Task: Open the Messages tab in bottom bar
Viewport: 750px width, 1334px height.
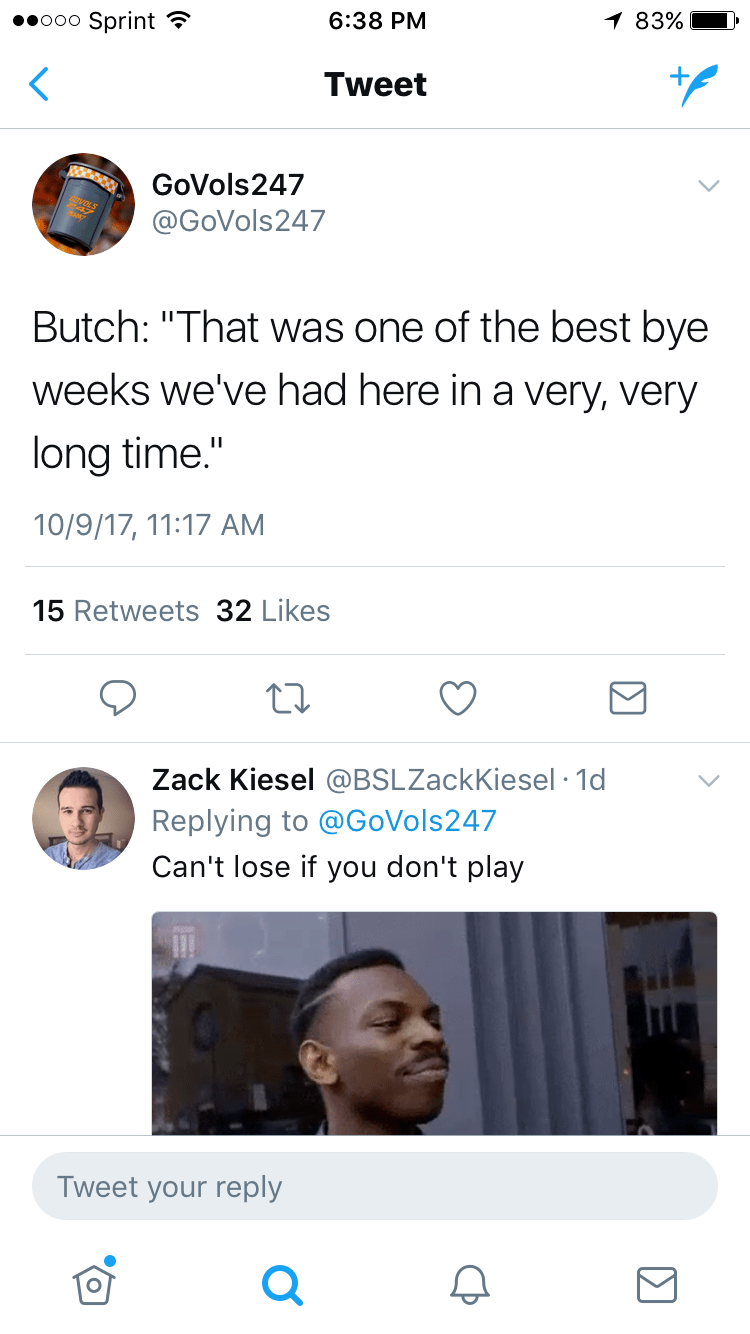Action: (x=657, y=1283)
